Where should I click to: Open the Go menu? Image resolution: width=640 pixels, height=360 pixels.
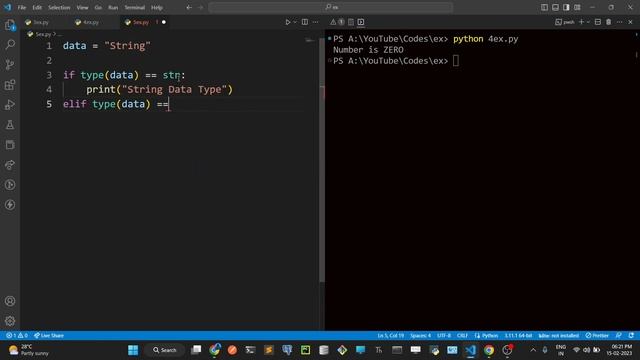point(98,7)
